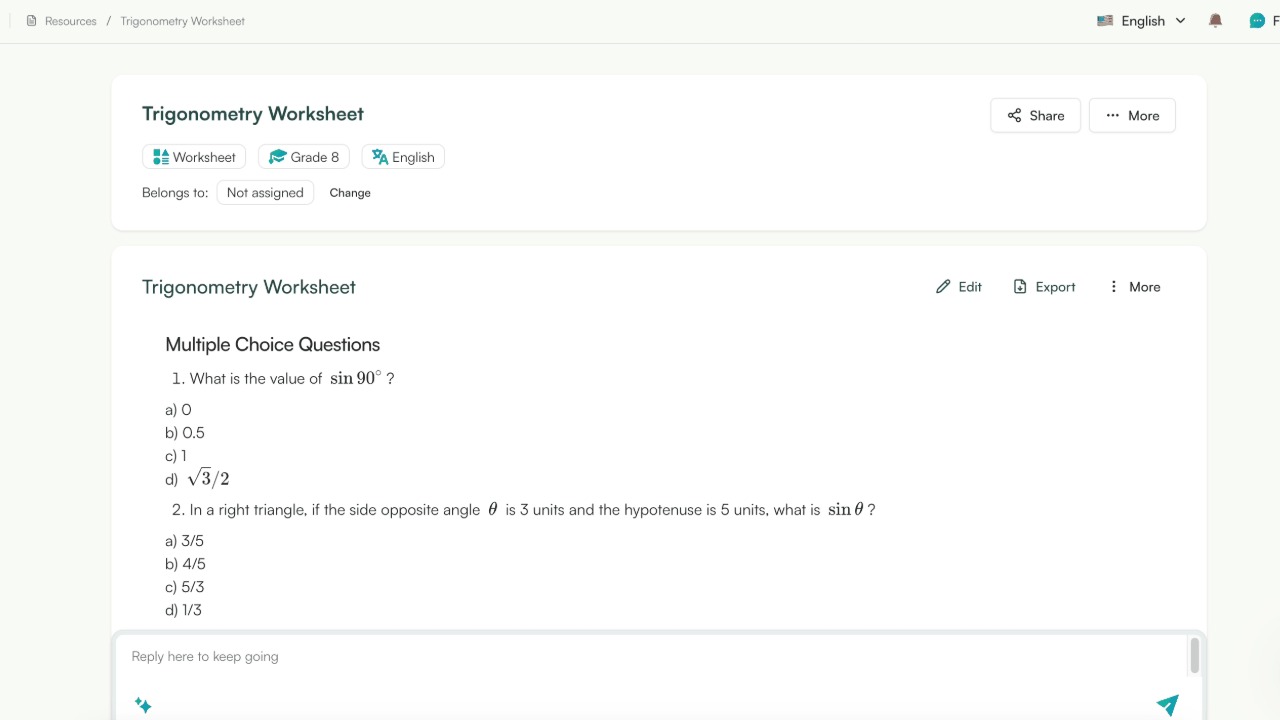
Task: Click the AI sparkle icon in reply box
Action: point(142,704)
